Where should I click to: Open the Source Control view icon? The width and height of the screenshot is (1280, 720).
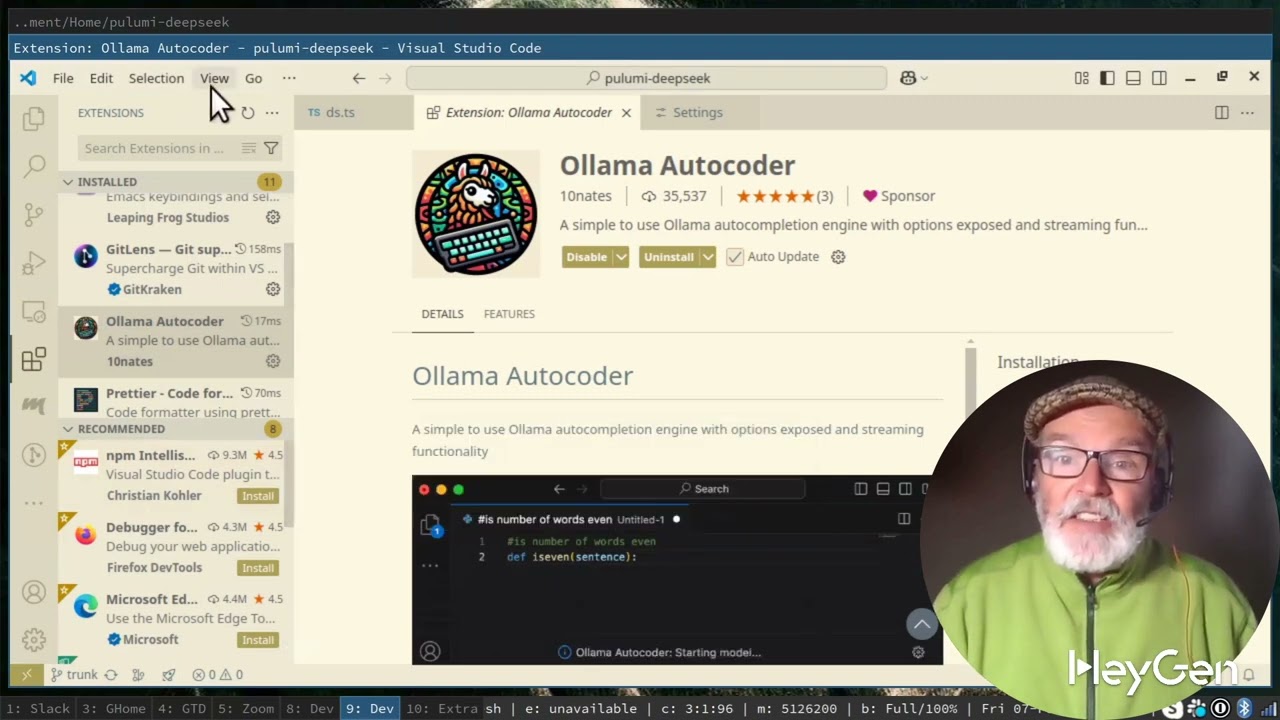click(34, 214)
